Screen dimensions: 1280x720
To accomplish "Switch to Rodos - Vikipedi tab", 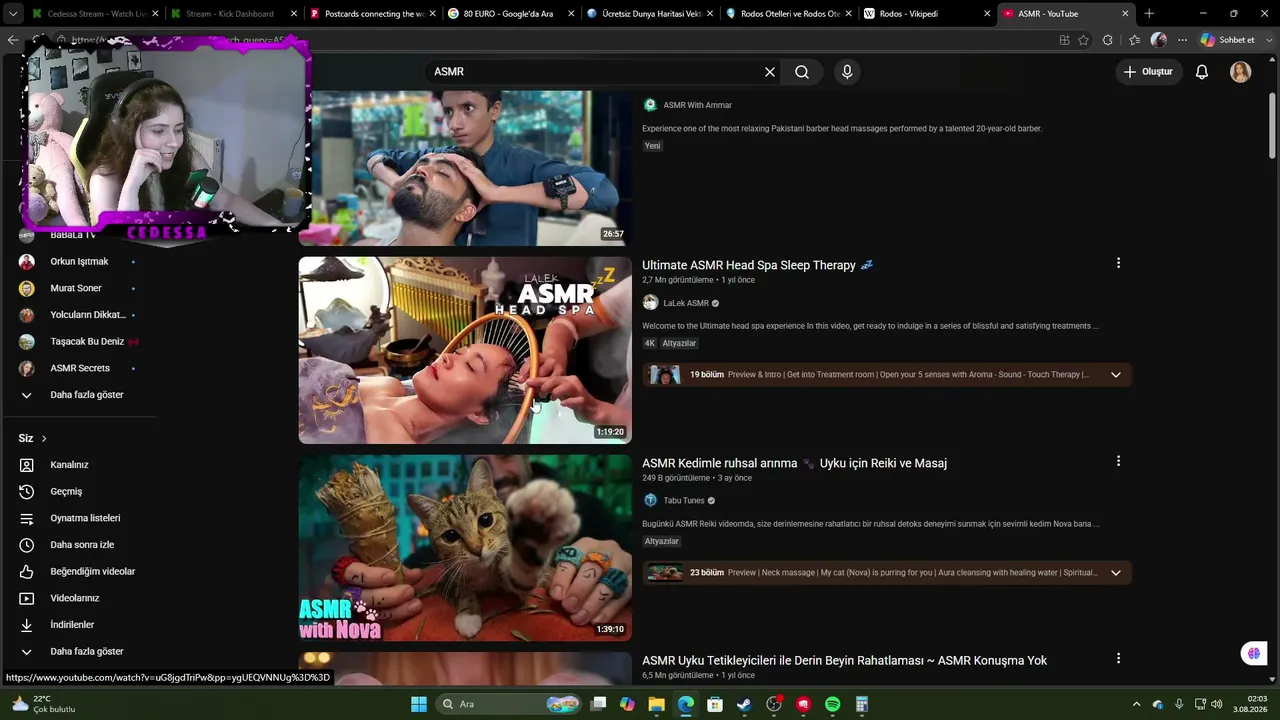I will (x=927, y=14).
